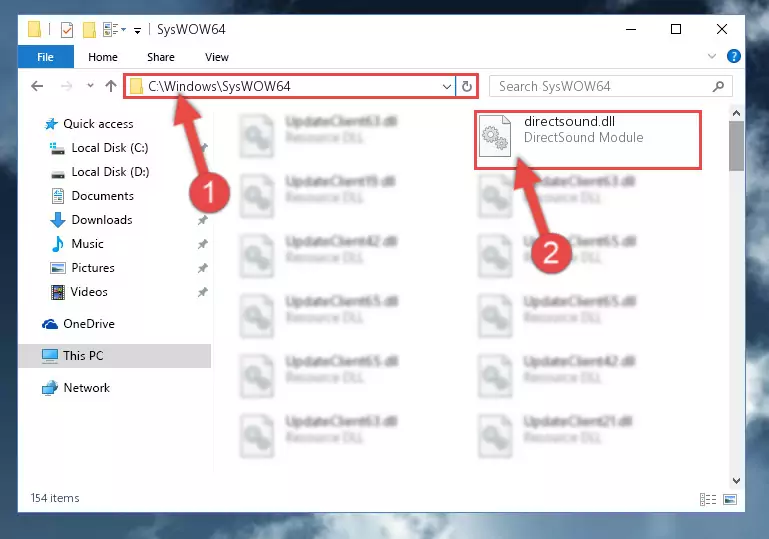769x539 pixels.
Task: Click the vertical scrollbar thumb
Action: coord(736,146)
